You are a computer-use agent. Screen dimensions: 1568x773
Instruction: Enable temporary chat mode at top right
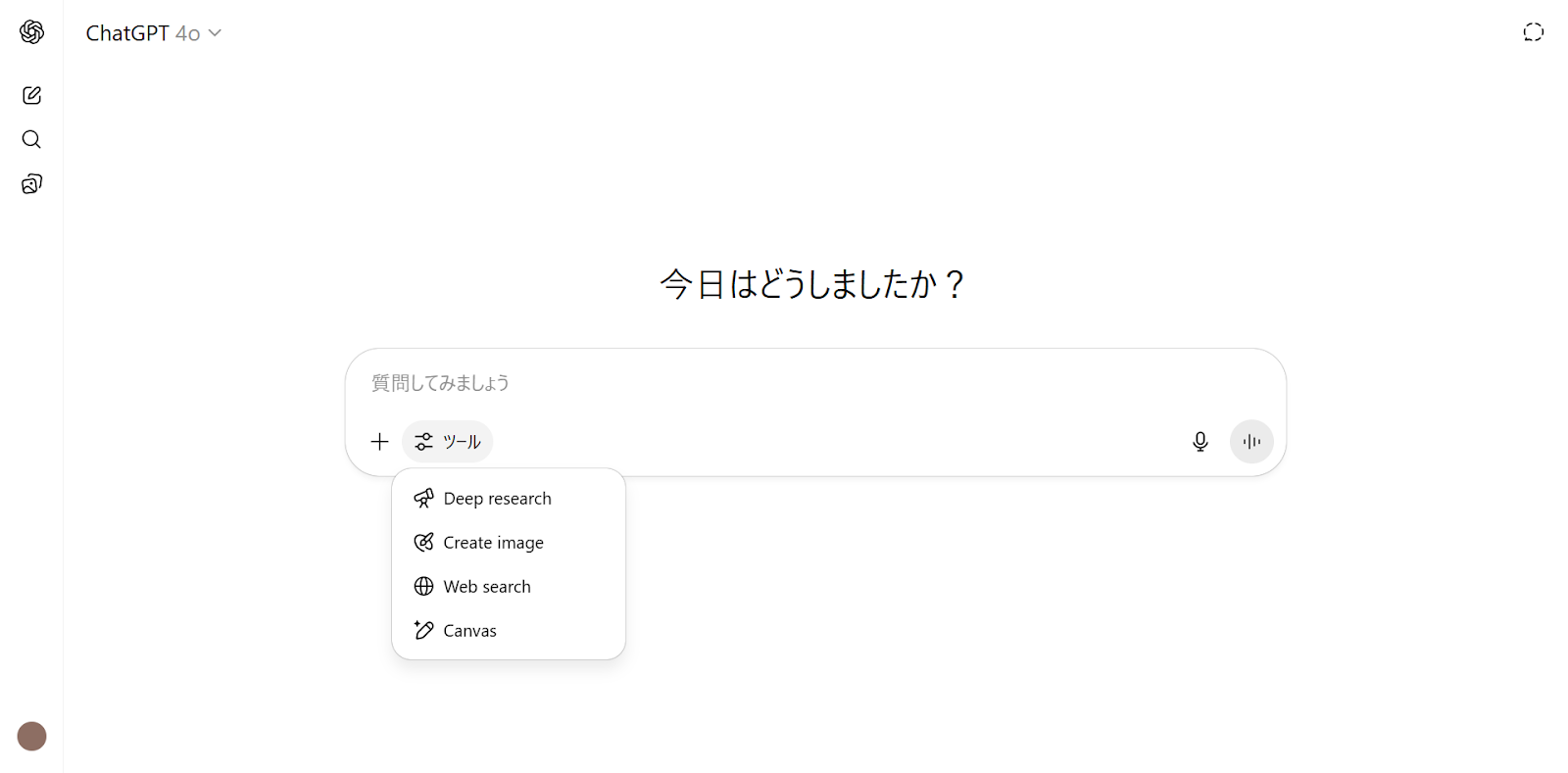pos(1532,31)
